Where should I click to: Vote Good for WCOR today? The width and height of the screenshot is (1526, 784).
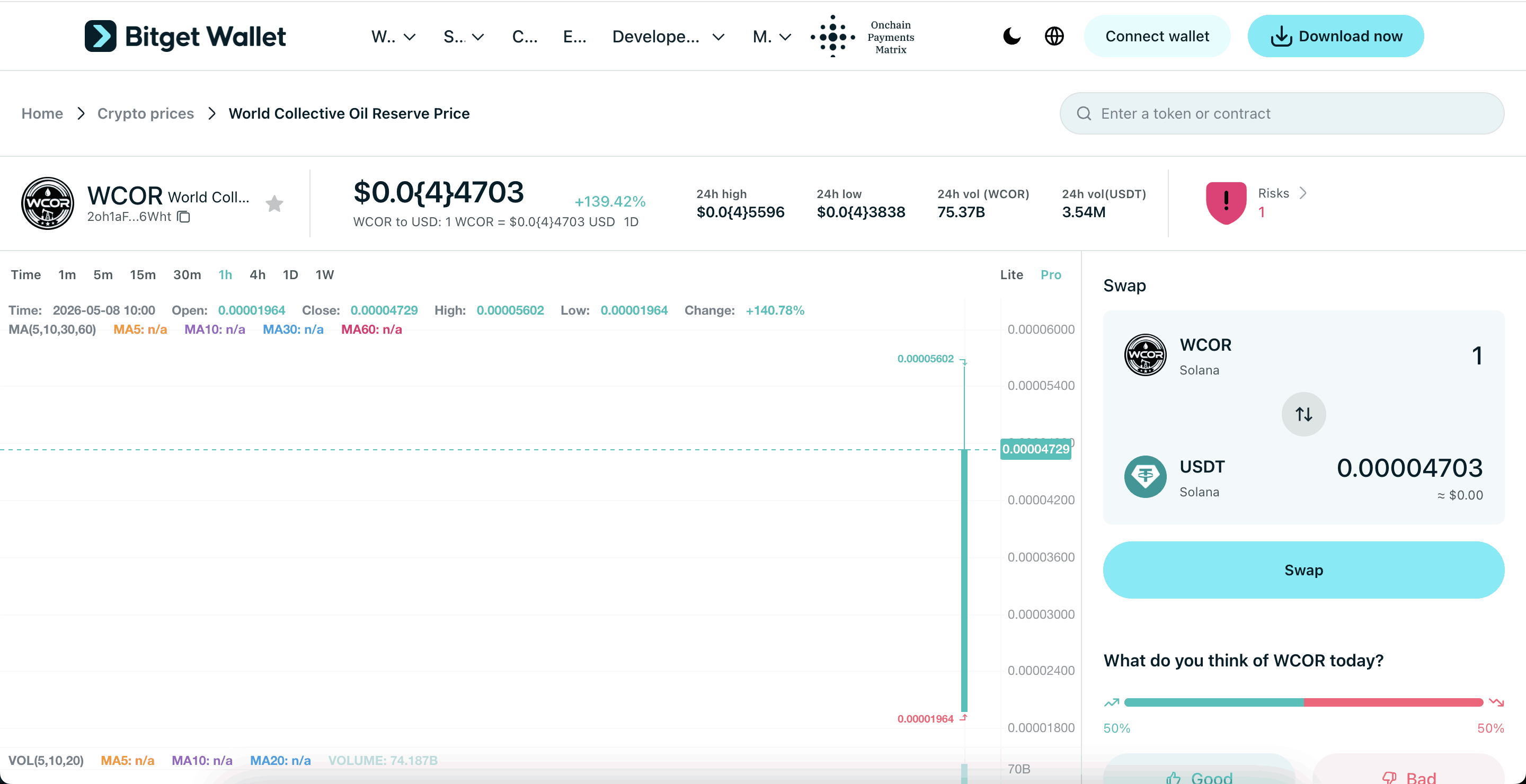tap(1199, 770)
